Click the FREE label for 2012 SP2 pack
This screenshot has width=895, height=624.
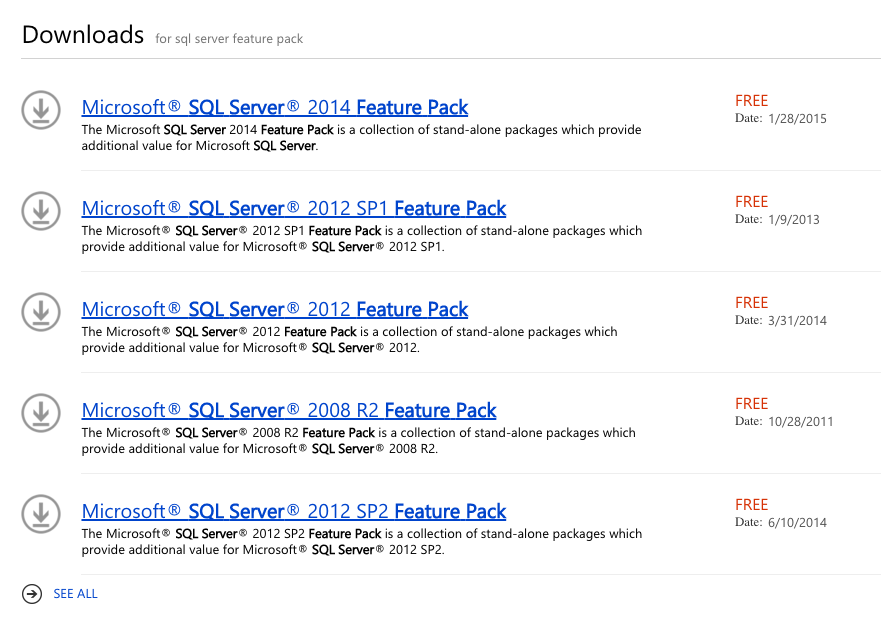pyautogui.click(x=751, y=505)
